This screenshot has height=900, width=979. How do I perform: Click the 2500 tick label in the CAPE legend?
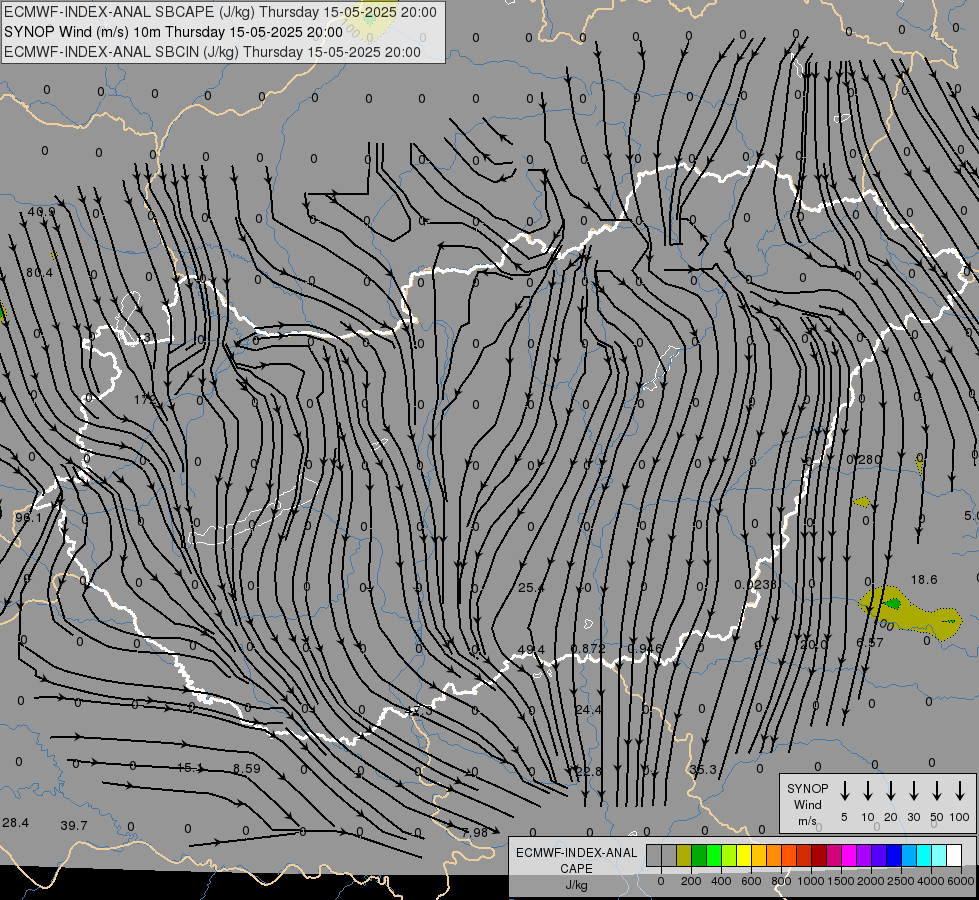click(901, 881)
